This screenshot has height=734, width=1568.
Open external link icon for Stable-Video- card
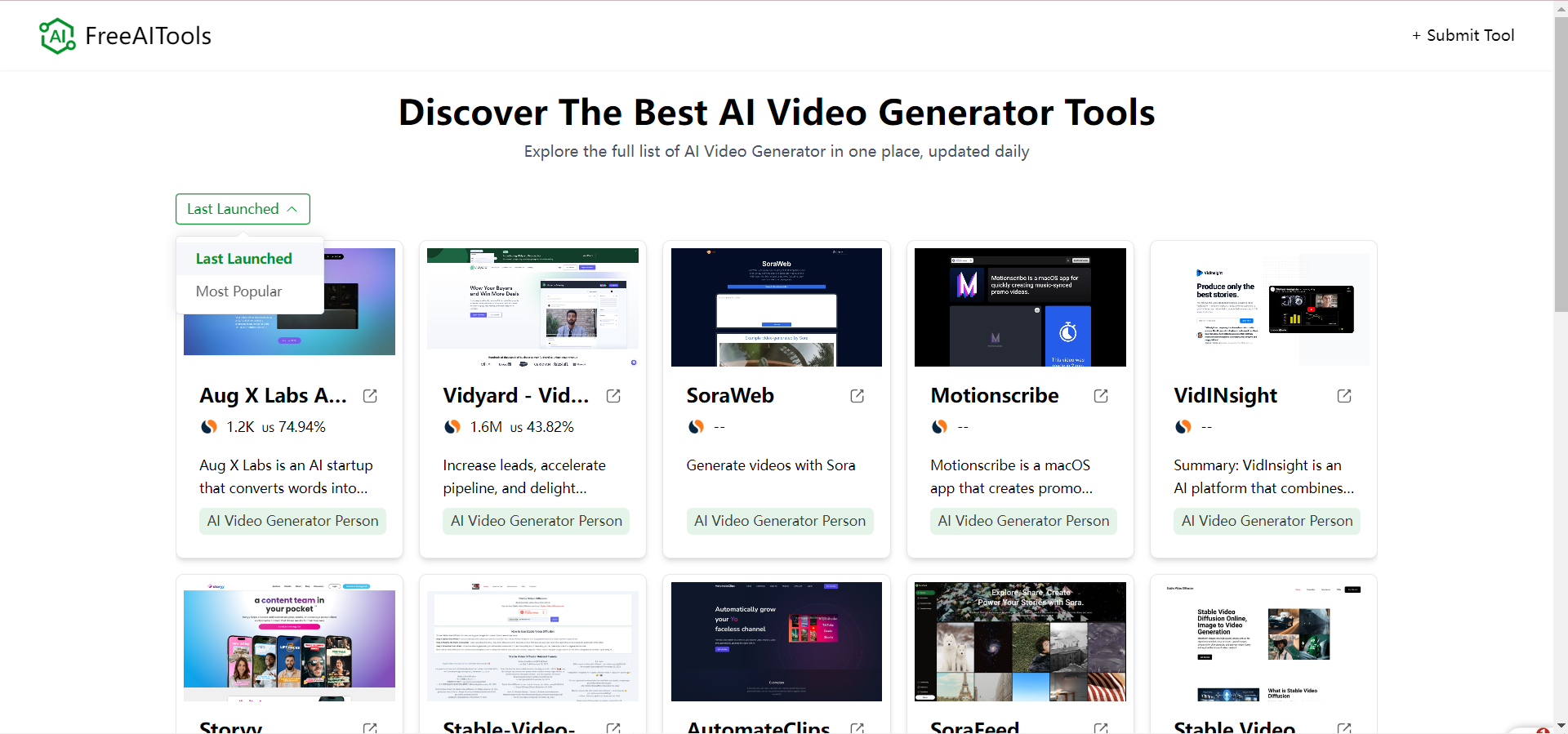pos(613,727)
